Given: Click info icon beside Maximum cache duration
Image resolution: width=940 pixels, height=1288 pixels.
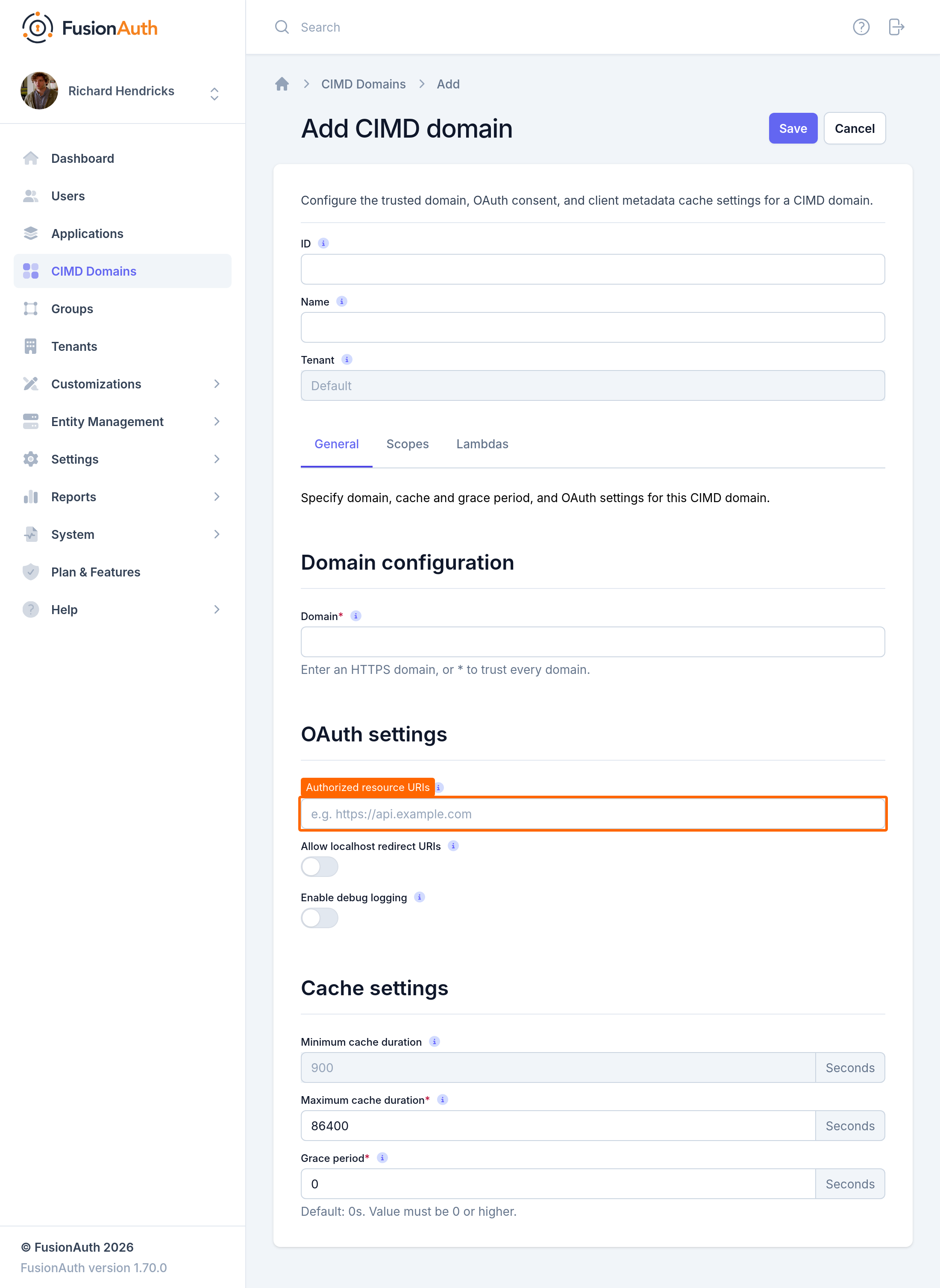Looking at the screenshot, I should click(442, 1100).
